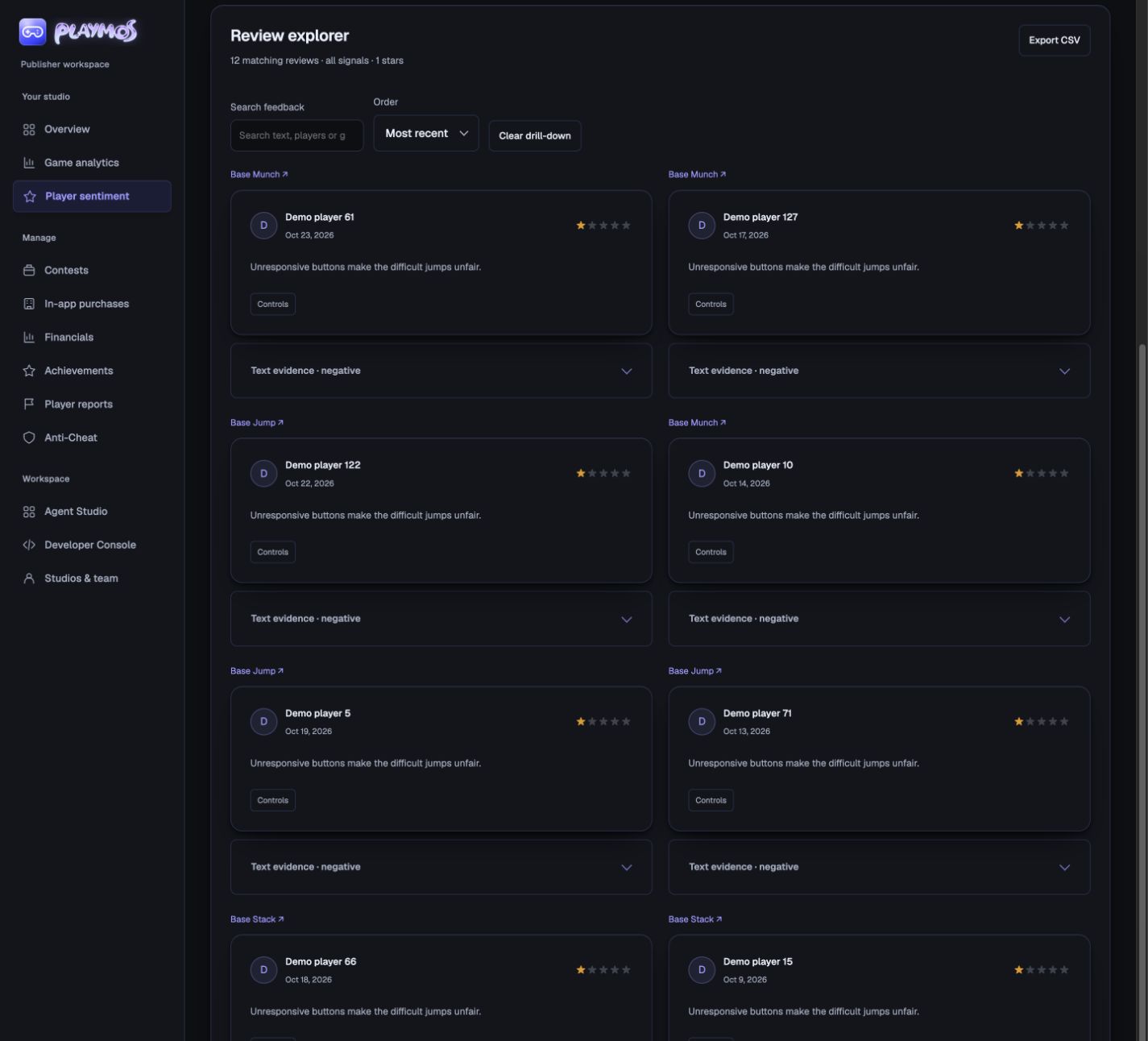Open the Most recent order dropdown
Image resolution: width=1148 pixels, height=1041 pixels.
point(426,134)
